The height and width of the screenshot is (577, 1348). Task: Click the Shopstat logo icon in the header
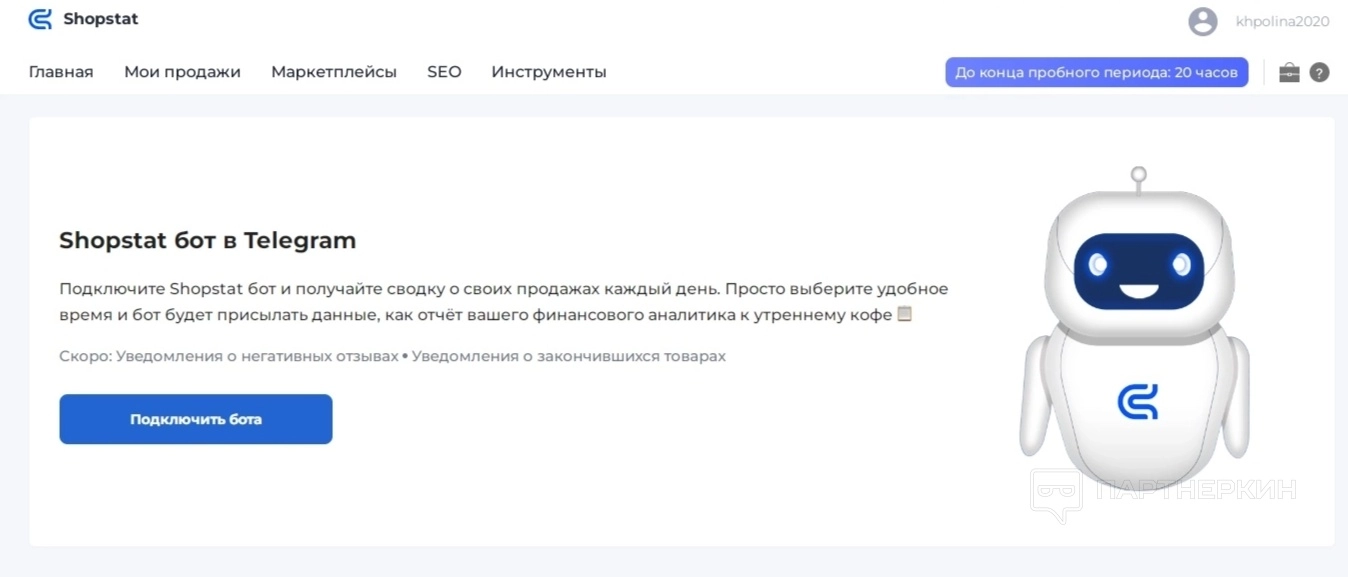(40, 19)
